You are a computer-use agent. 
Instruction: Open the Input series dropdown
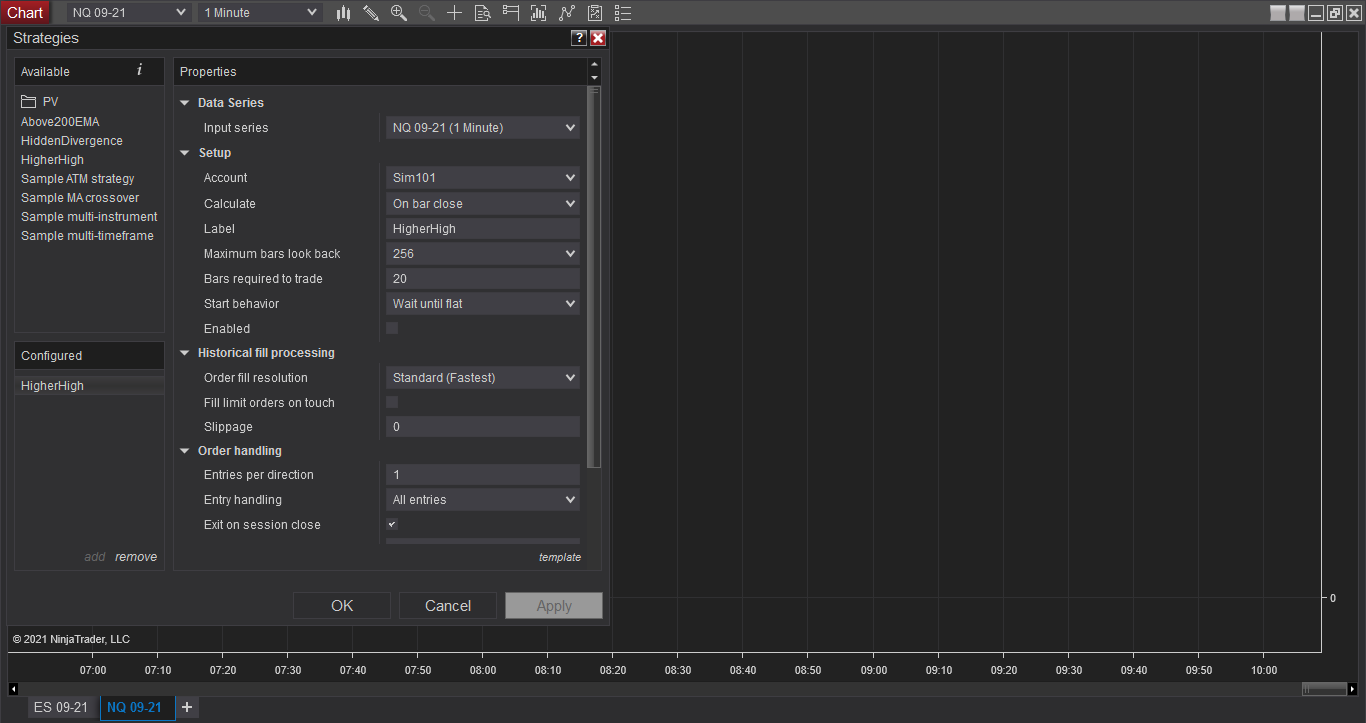pyautogui.click(x=483, y=128)
